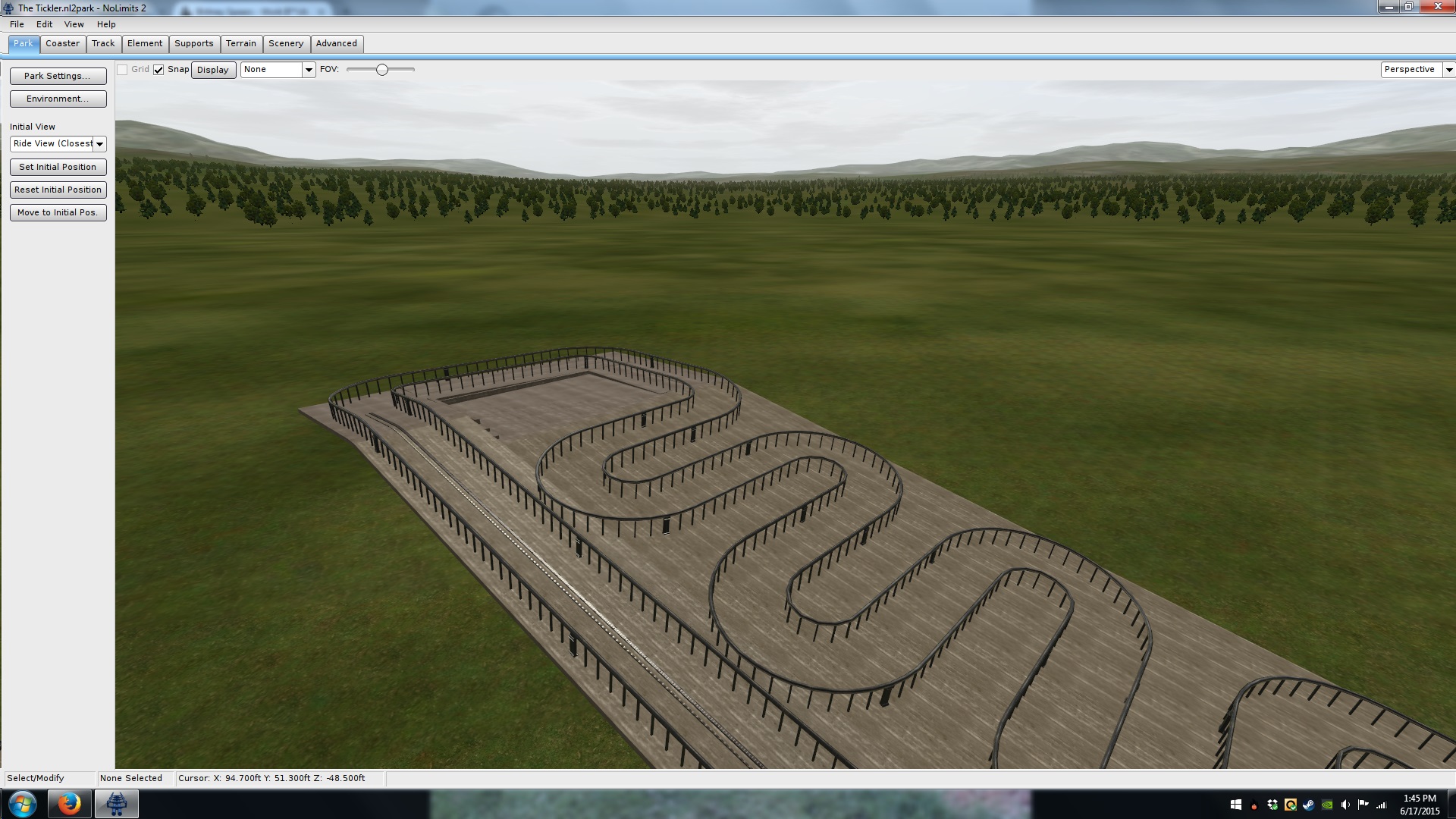Open the Edit menu

[44, 24]
